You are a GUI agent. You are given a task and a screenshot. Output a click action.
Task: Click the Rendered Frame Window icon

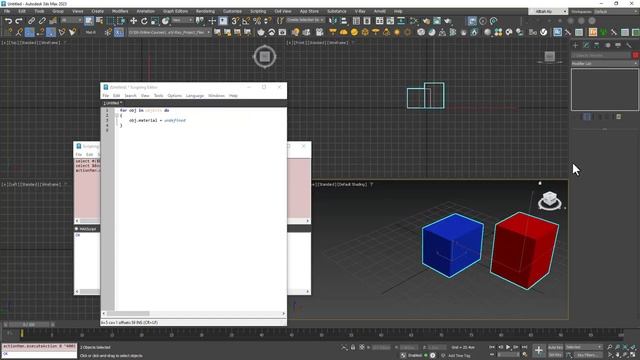tap(437, 21)
